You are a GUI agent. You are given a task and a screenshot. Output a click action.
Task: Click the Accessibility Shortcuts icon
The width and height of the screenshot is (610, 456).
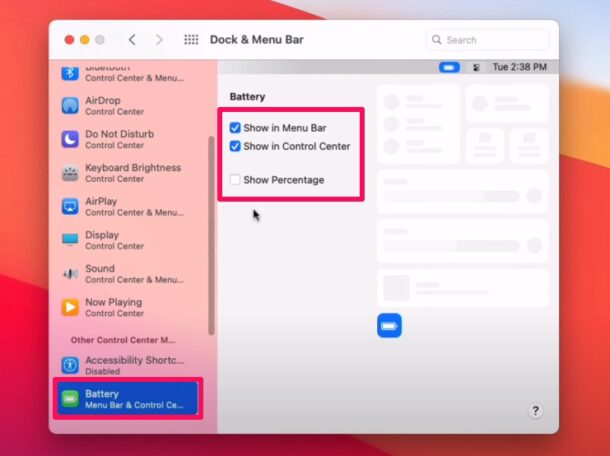[70, 365]
